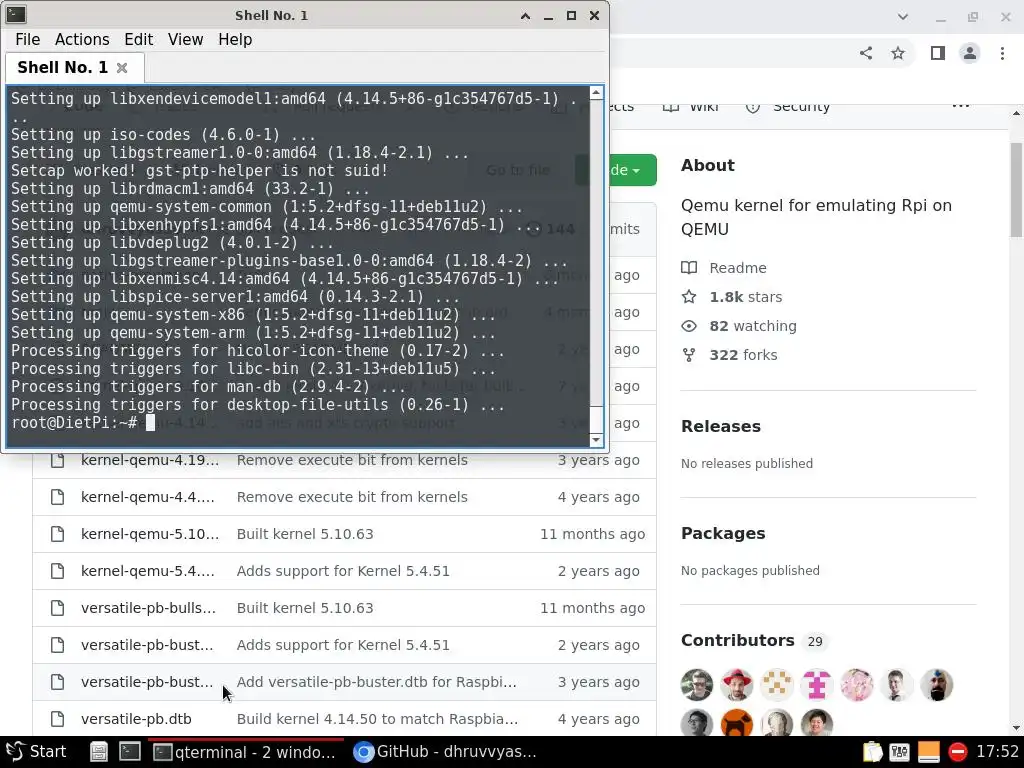This screenshot has width=1024, height=768.
Task: Click terminal scrollbar up arrow
Action: click(x=596, y=93)
